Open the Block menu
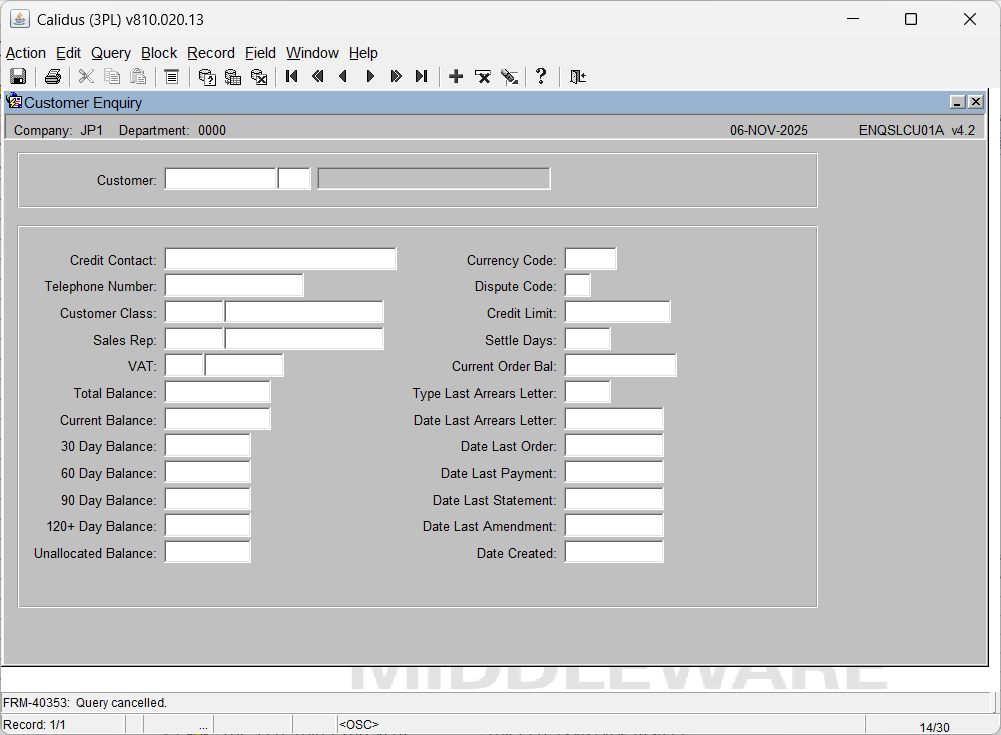Screen dimensions: 1001x735 pos(159,53)
